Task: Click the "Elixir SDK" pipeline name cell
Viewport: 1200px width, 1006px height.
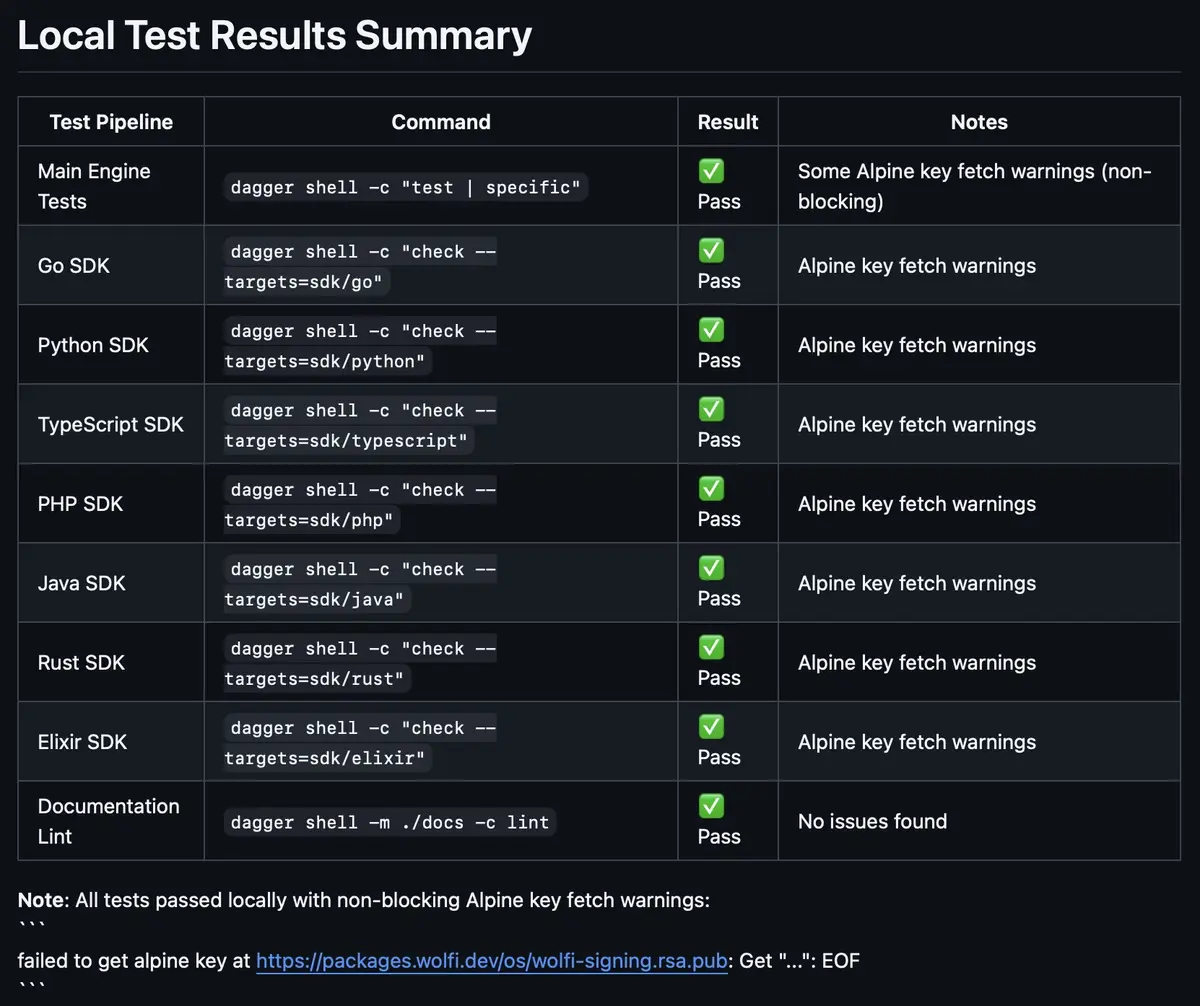Action: (x=82, y=742)
